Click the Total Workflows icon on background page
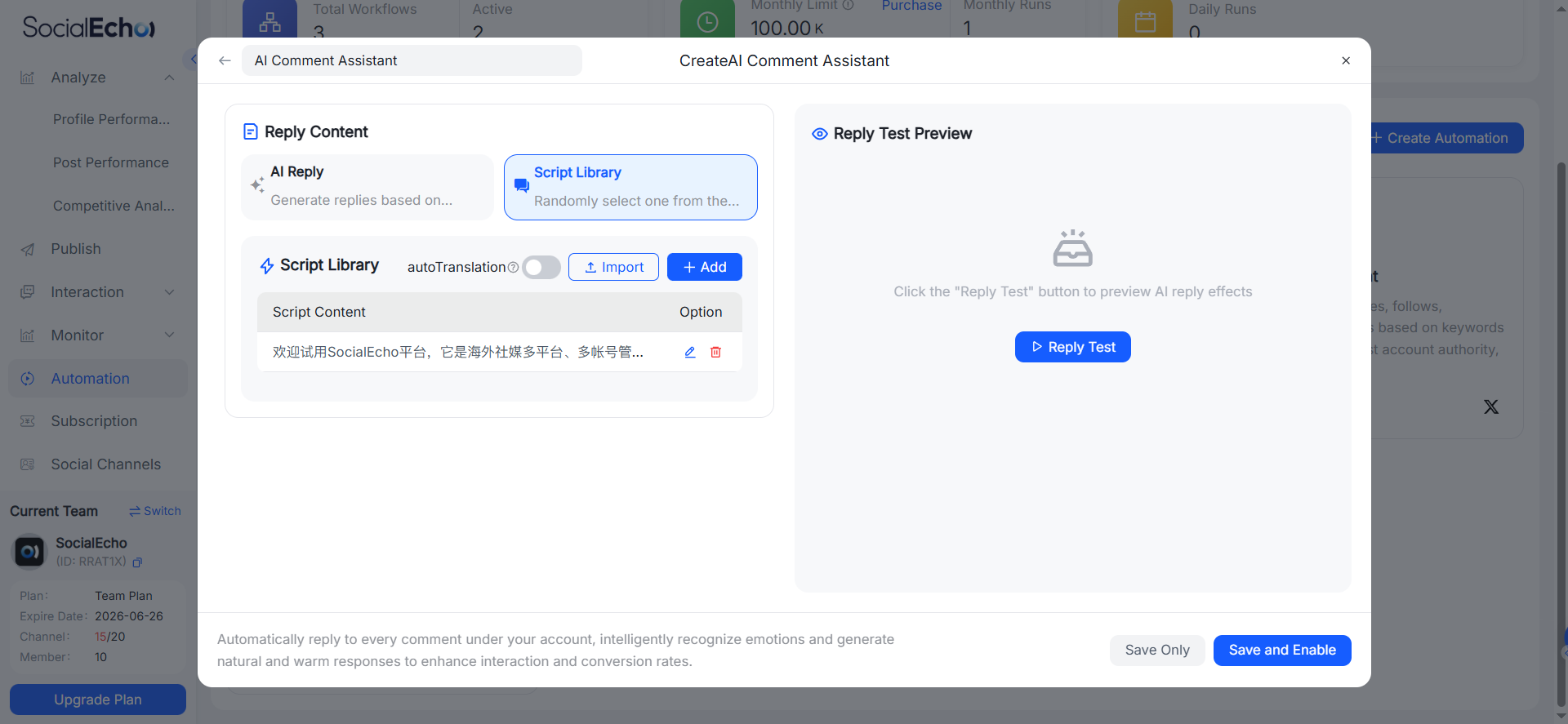The width and height of the screenshot is (1568, 724). [269, 20]
